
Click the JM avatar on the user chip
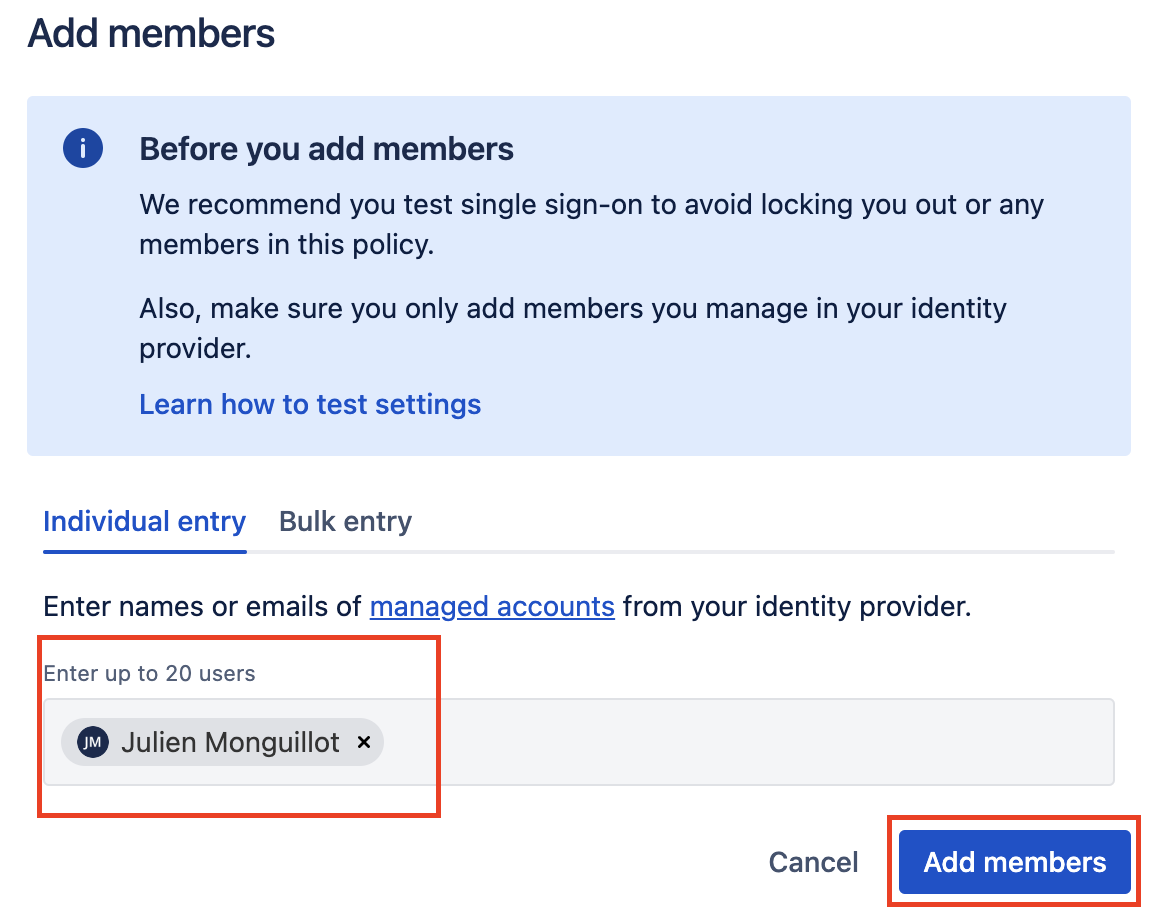(91, 742)
